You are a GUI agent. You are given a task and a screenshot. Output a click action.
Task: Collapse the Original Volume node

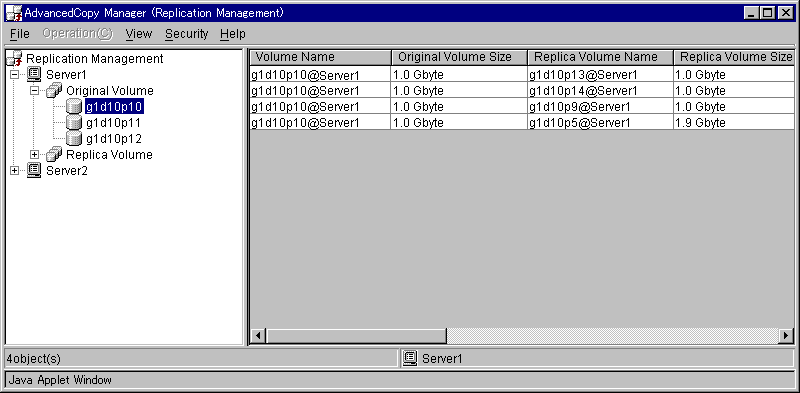(x=34, y=91)
